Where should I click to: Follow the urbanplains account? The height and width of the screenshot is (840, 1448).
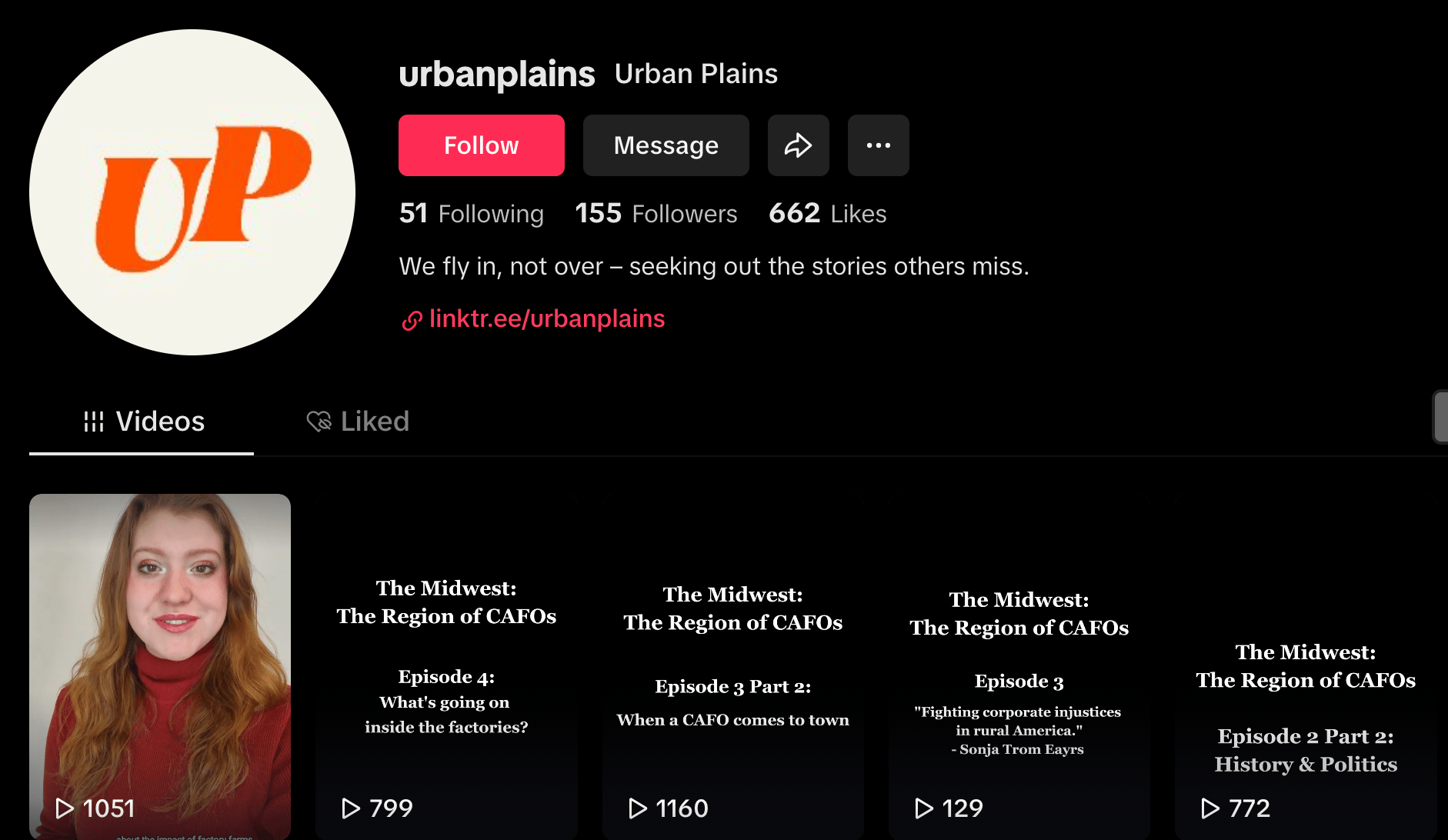pyautogui.click(x=481, y=145)
